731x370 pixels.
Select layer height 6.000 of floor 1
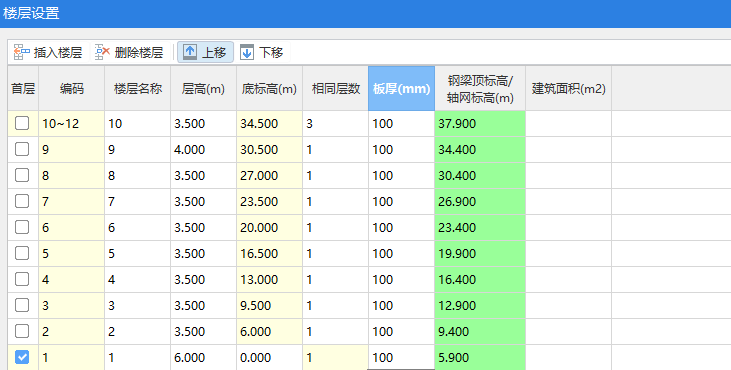coord(203,357)
